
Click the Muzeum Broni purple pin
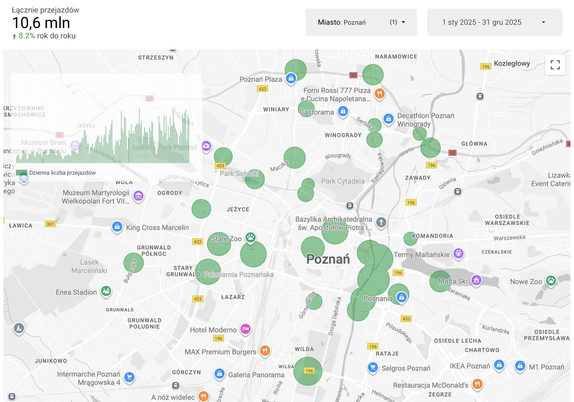(75, 146)
